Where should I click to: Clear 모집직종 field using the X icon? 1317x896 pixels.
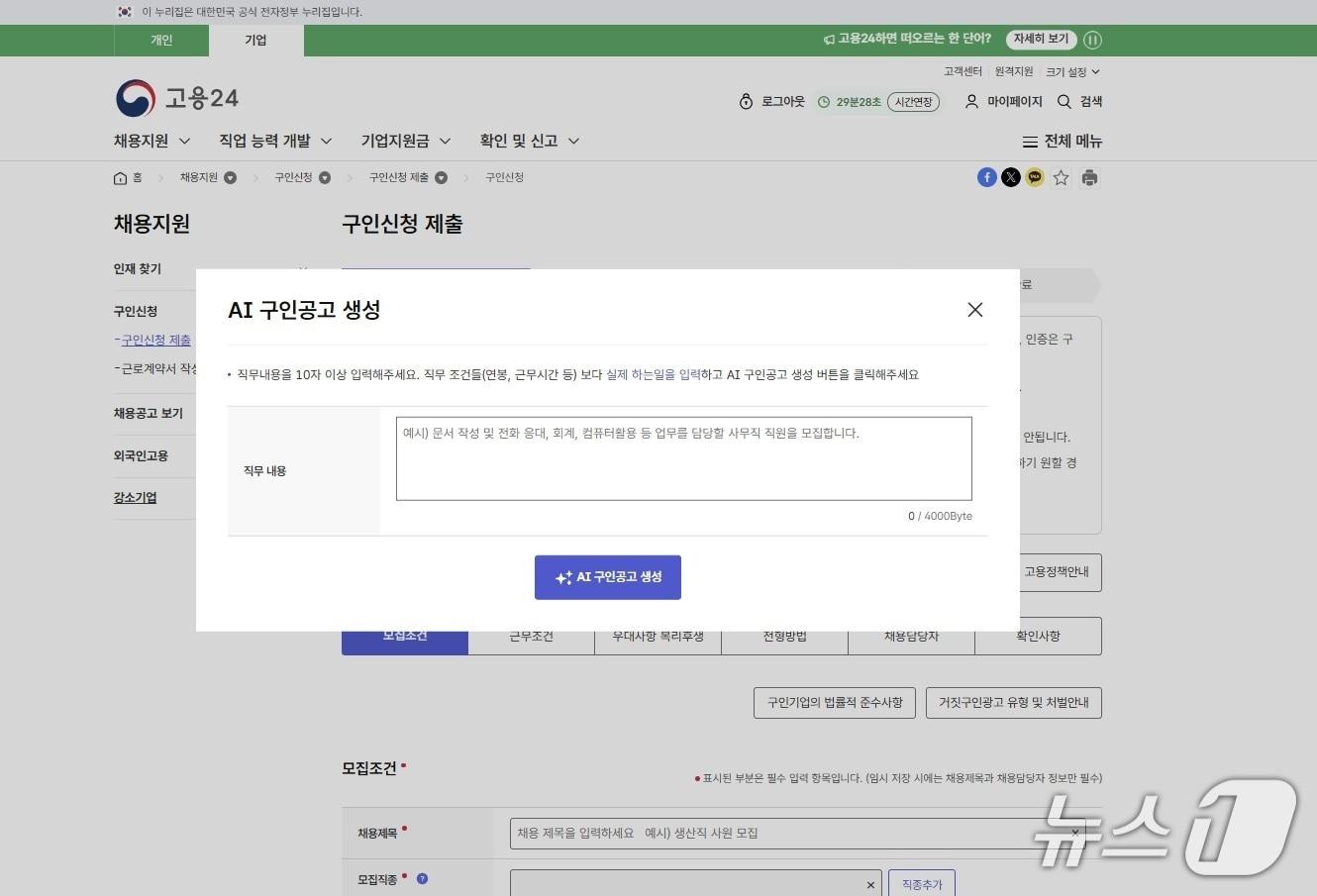coord(870,883)
